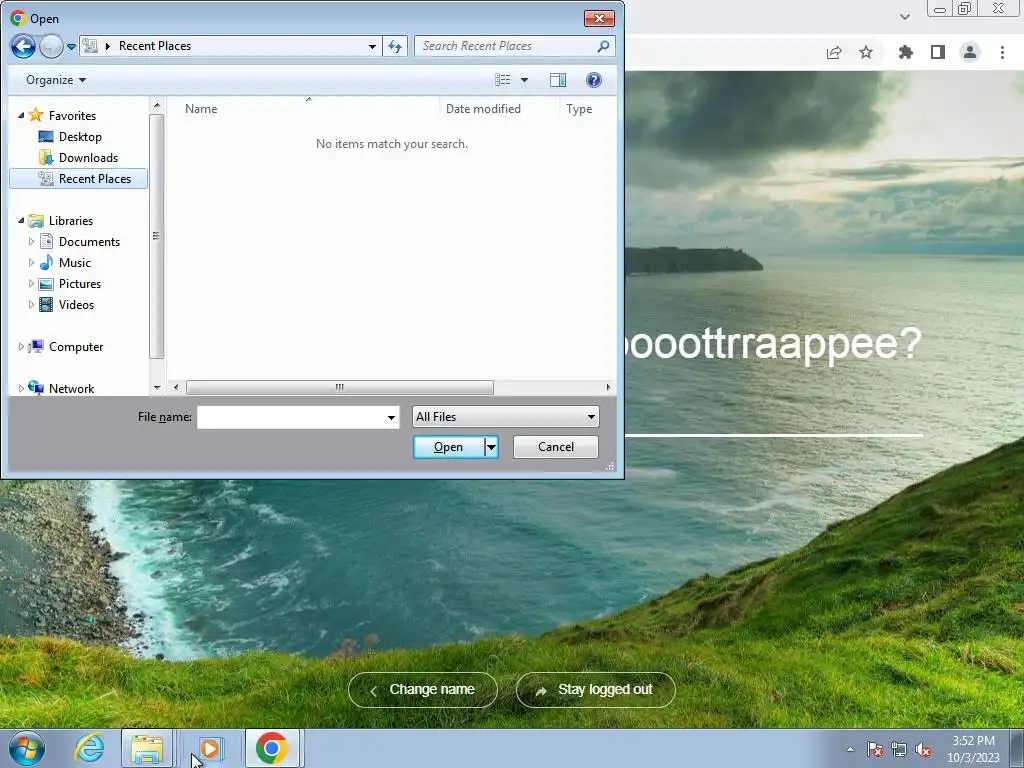1024x768 pixels.
Task: Expand the Computer node
Action: pyautogui.click(x=21, y=347)
